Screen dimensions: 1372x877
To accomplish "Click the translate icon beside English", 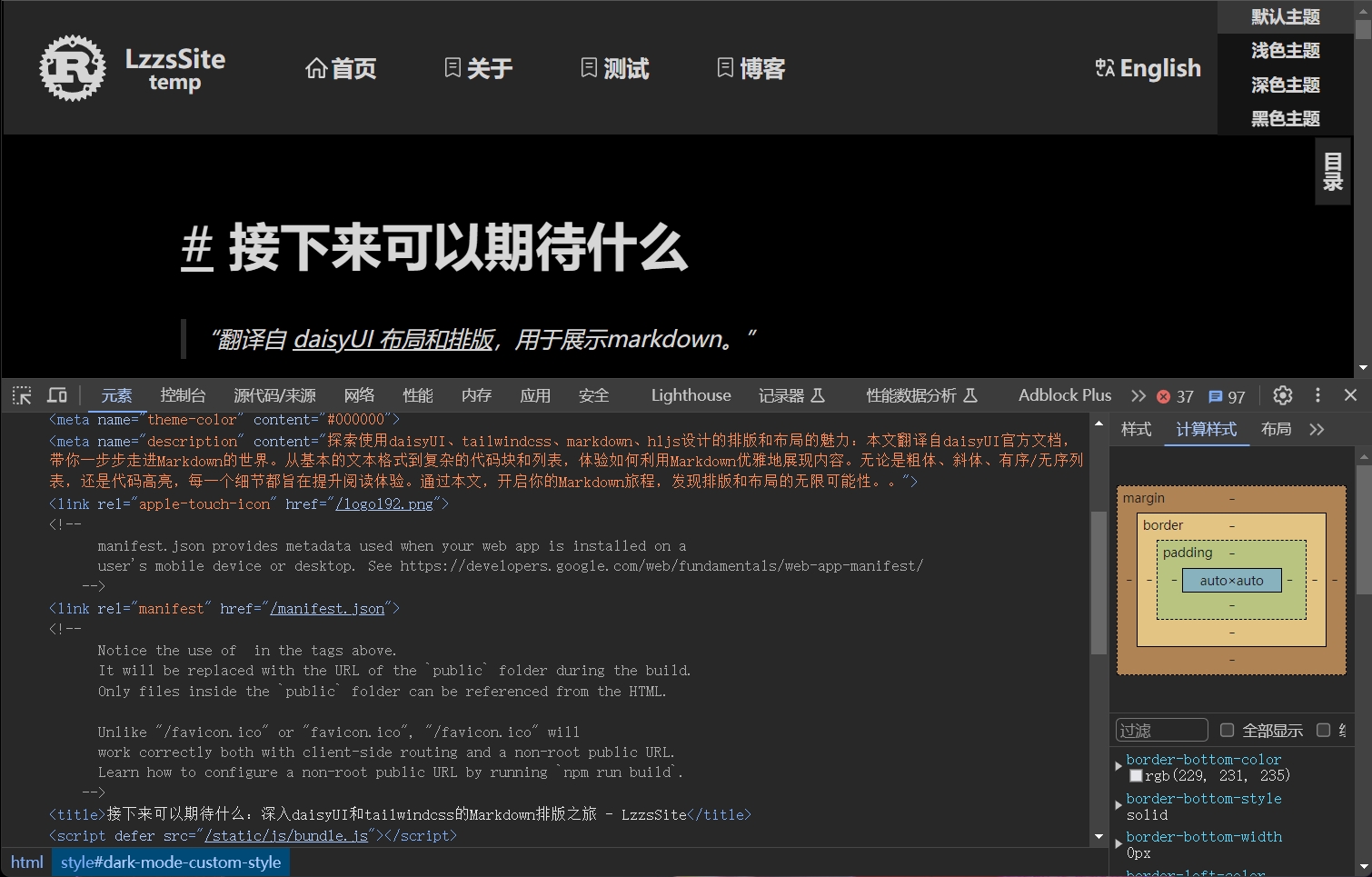I will click(x=1105, y=68).
